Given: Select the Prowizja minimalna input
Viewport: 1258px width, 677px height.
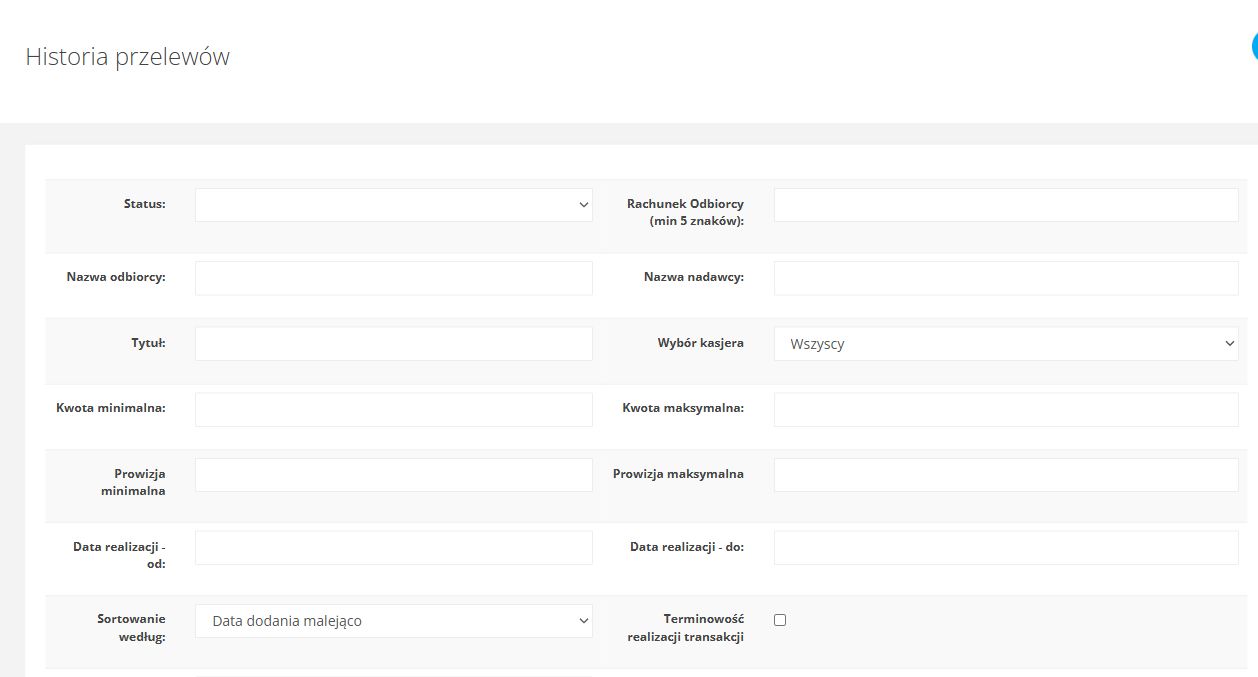Looking at the screenshot, I should tap(393, 475).
